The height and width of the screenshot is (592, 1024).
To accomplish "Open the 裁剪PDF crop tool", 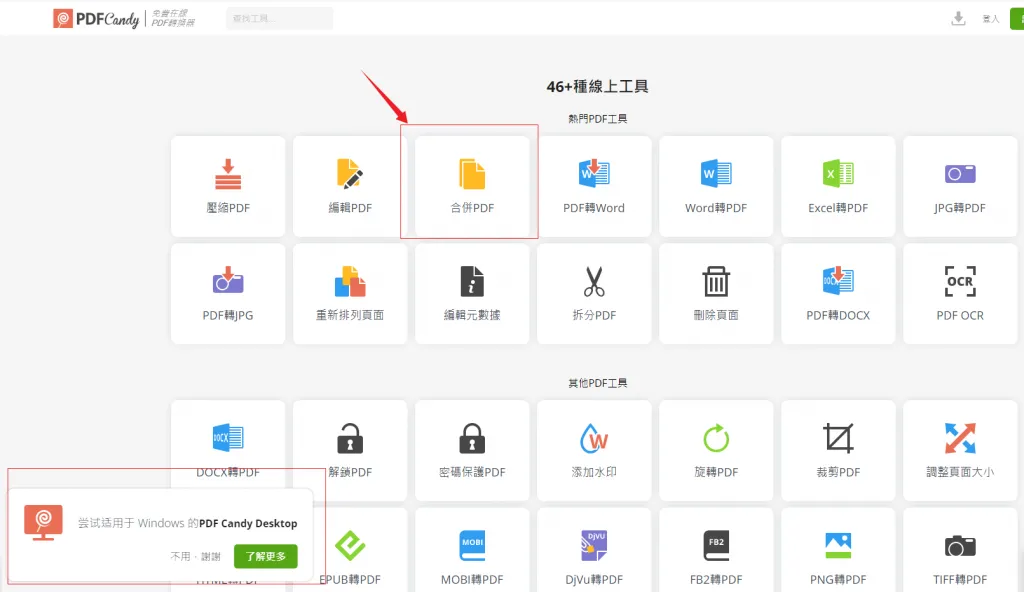I will [838, 451].
